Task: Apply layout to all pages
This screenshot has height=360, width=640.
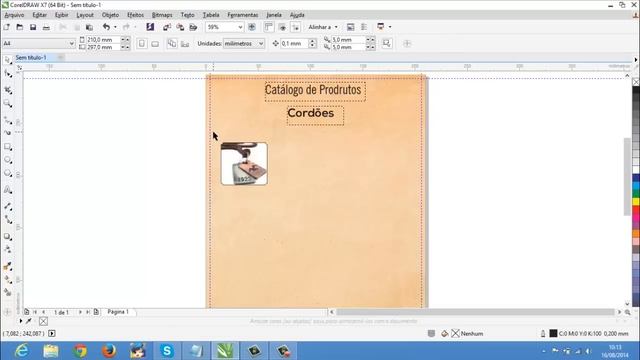Action: pyautogui.click(x=172, y=43)
